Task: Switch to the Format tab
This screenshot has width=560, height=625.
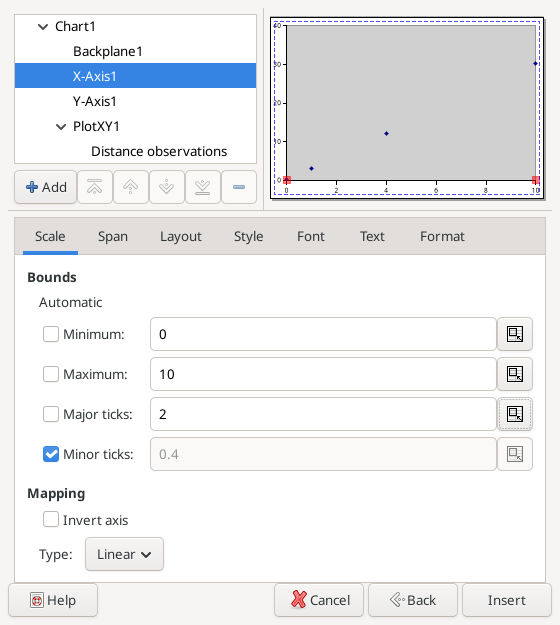Action: (442, 236)
